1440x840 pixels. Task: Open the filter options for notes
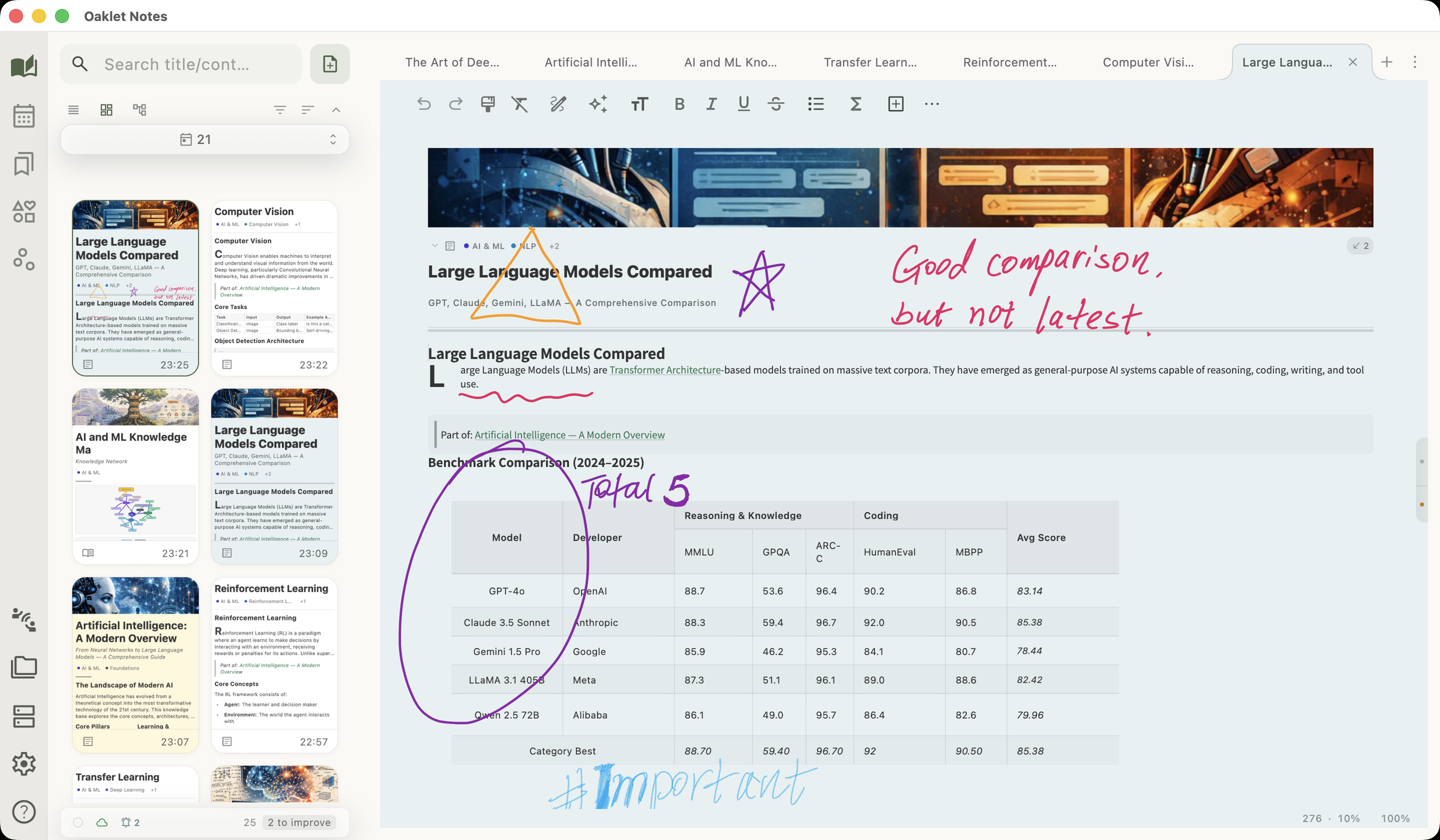pyautogui.click(x=280, y=110)
